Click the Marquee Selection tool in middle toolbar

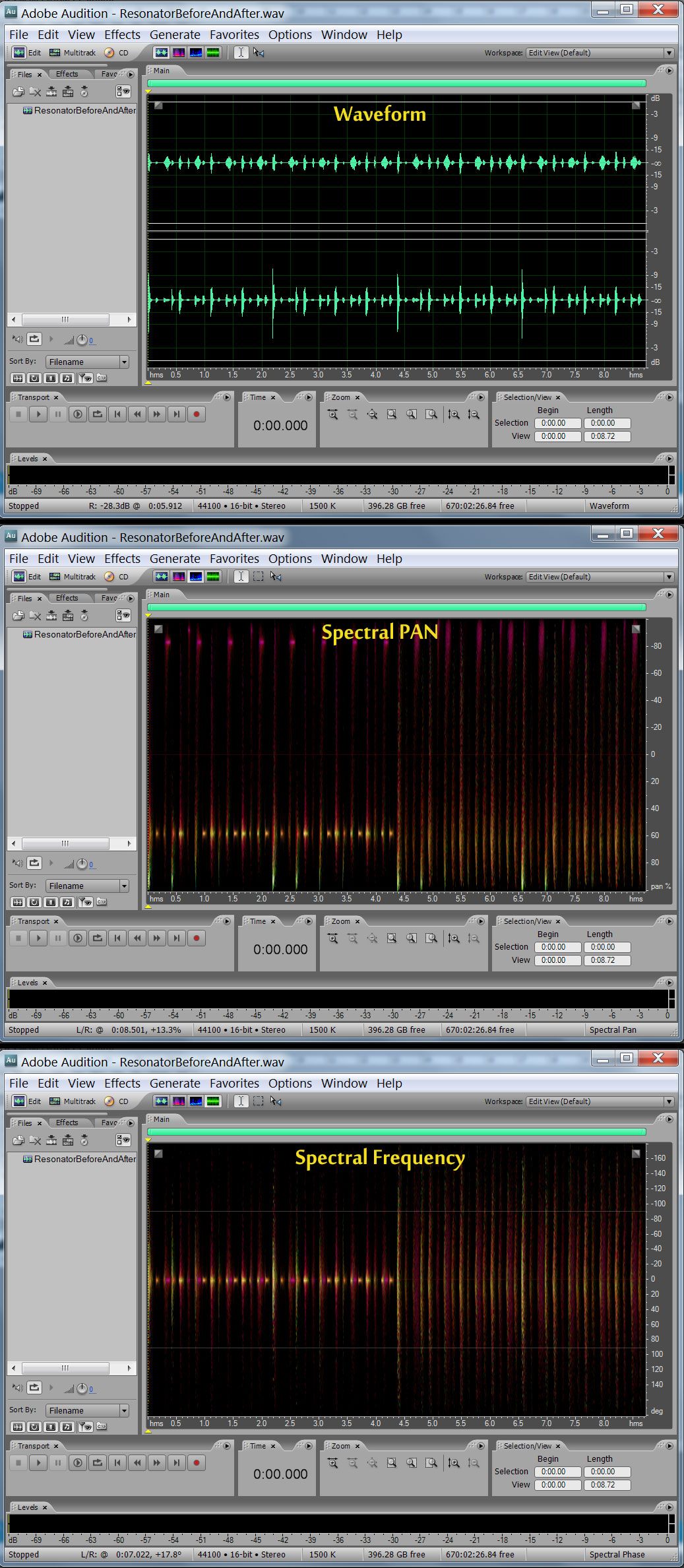coord(259,577)
